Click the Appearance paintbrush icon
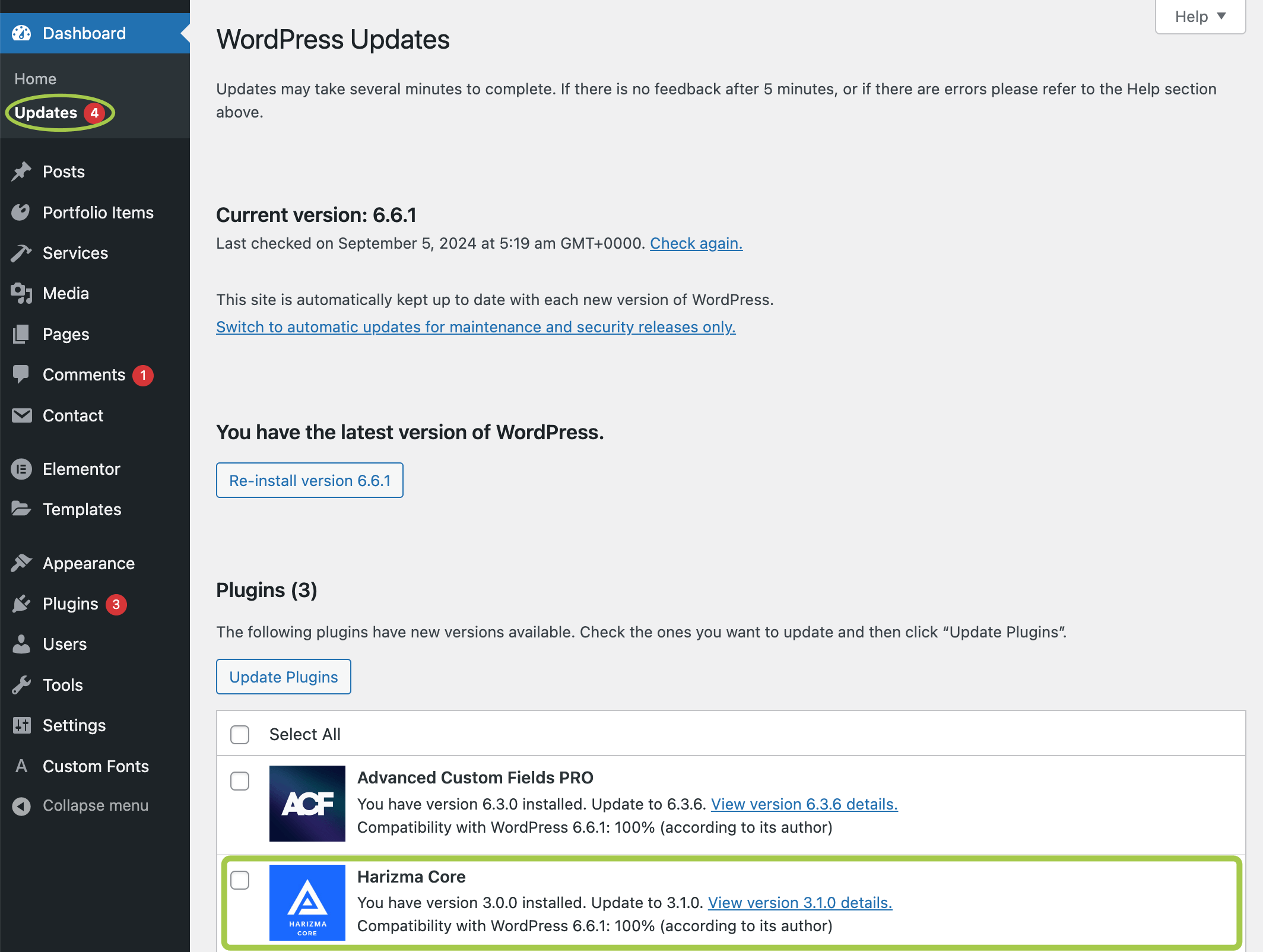This screenshot has width=1263, height=952. pos(21,563)
